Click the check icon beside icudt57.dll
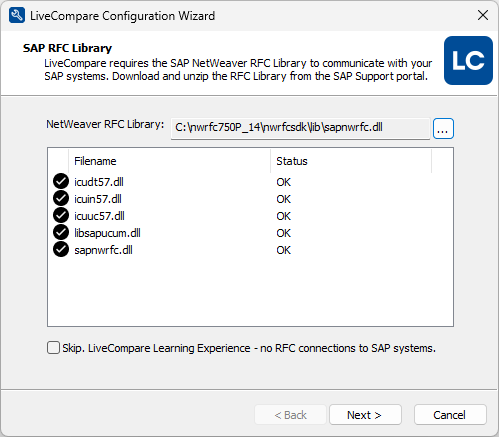The width and height of the screenshot is (499, 437). click(61, 181)
